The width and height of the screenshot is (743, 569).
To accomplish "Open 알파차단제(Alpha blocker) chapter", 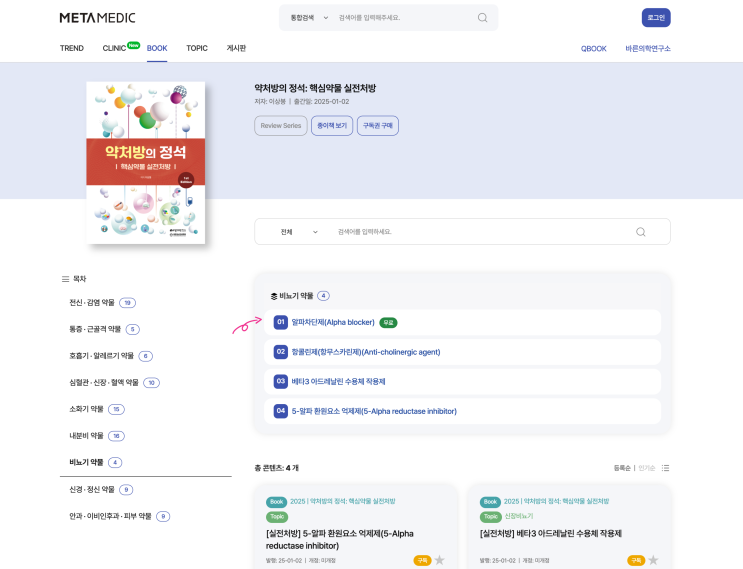I will click(333, 322).
